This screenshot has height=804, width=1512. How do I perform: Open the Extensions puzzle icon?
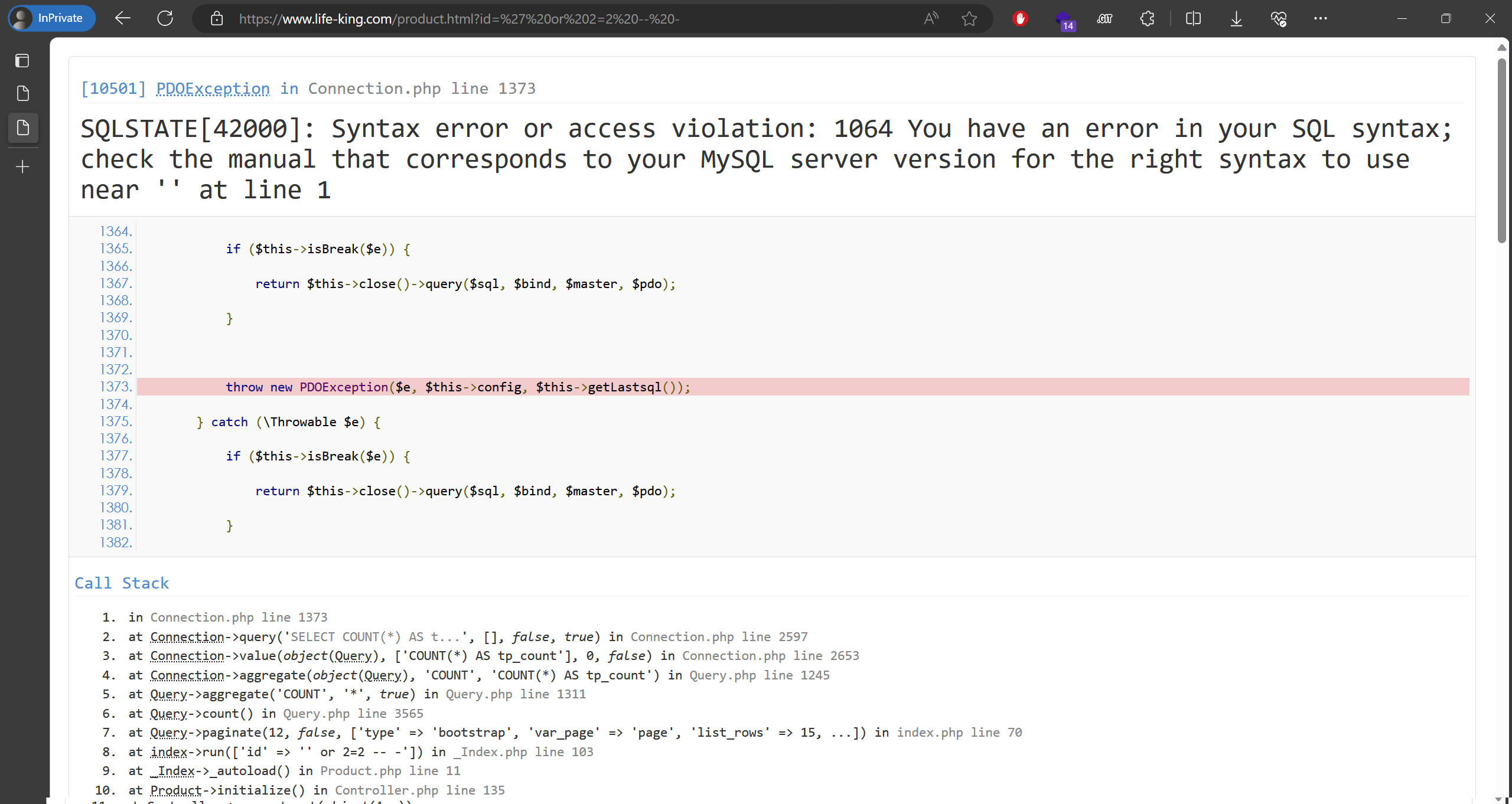pyautogui.click(x=1147, y=19)
